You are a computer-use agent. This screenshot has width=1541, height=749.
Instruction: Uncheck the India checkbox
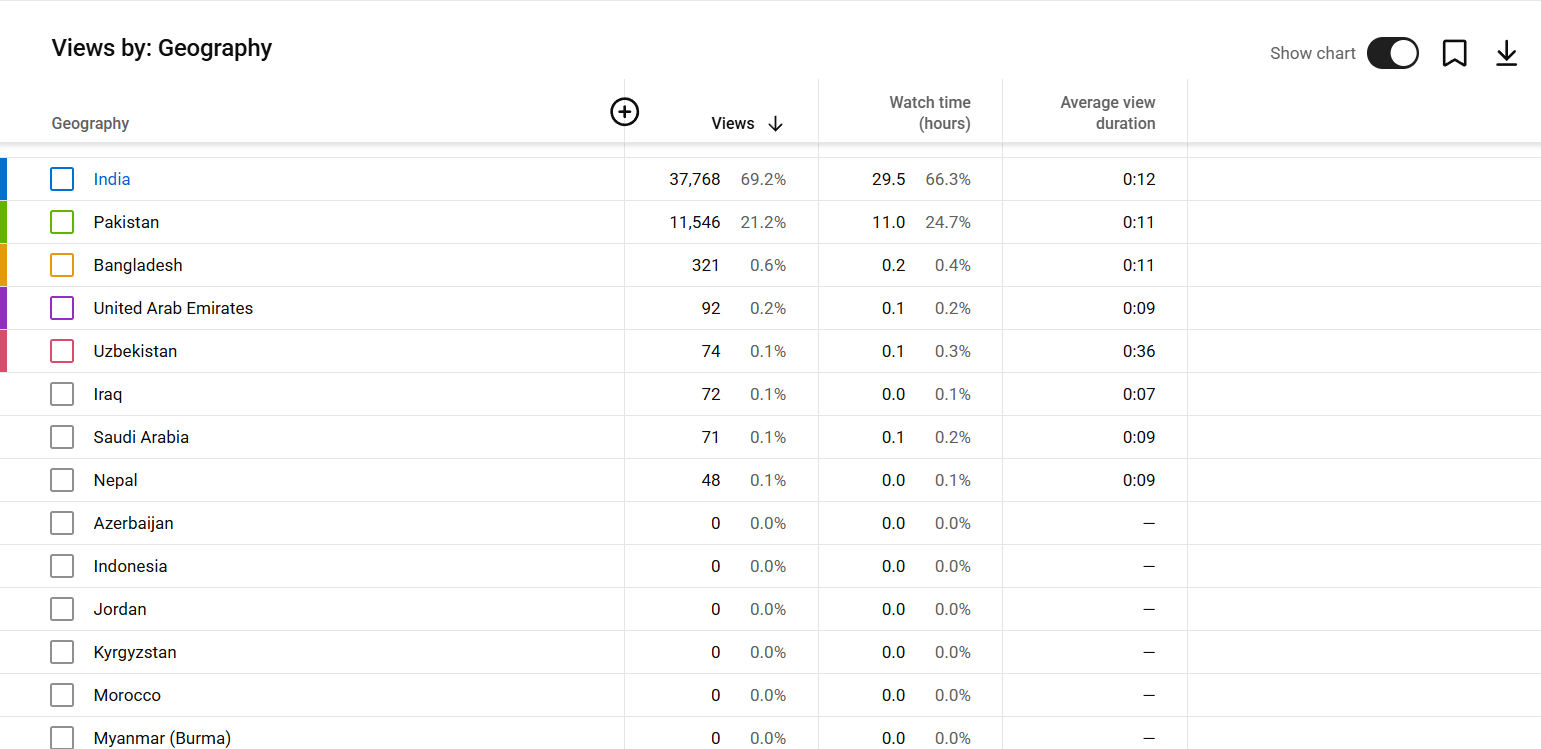(62, 179)
